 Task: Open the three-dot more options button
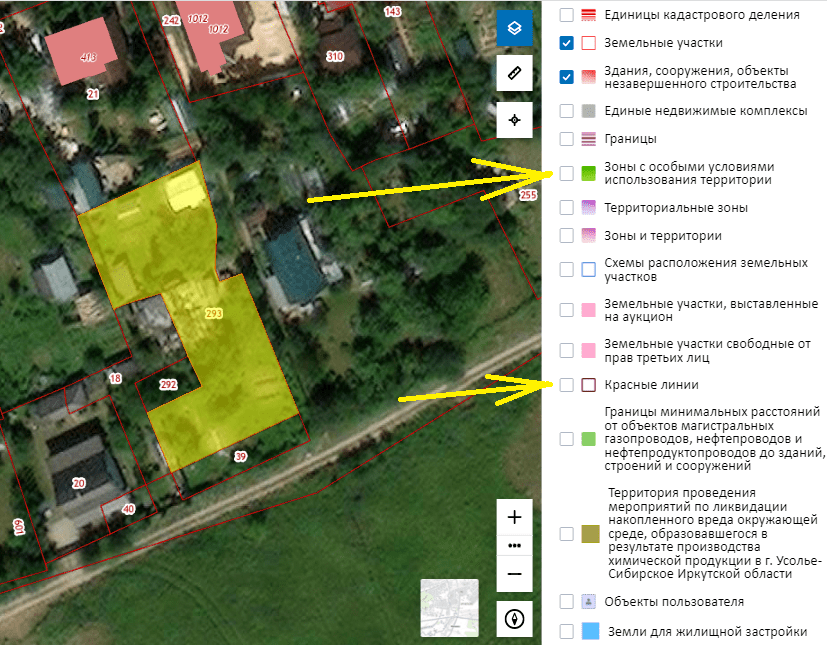pos(515,546)
